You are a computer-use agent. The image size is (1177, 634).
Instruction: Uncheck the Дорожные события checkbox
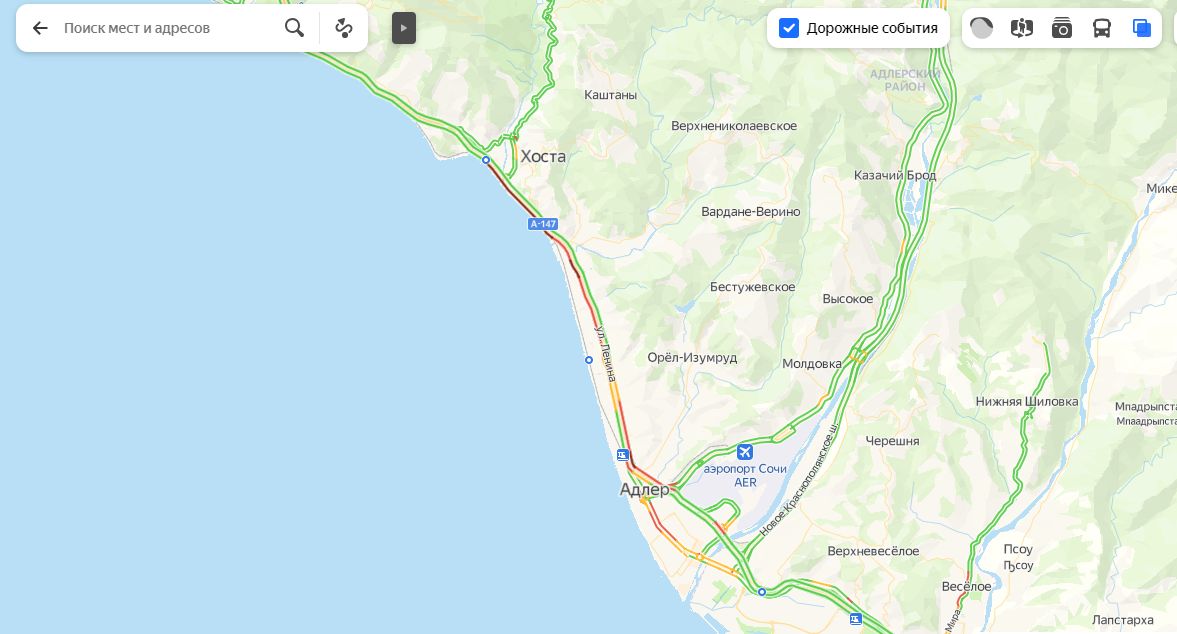788,29
